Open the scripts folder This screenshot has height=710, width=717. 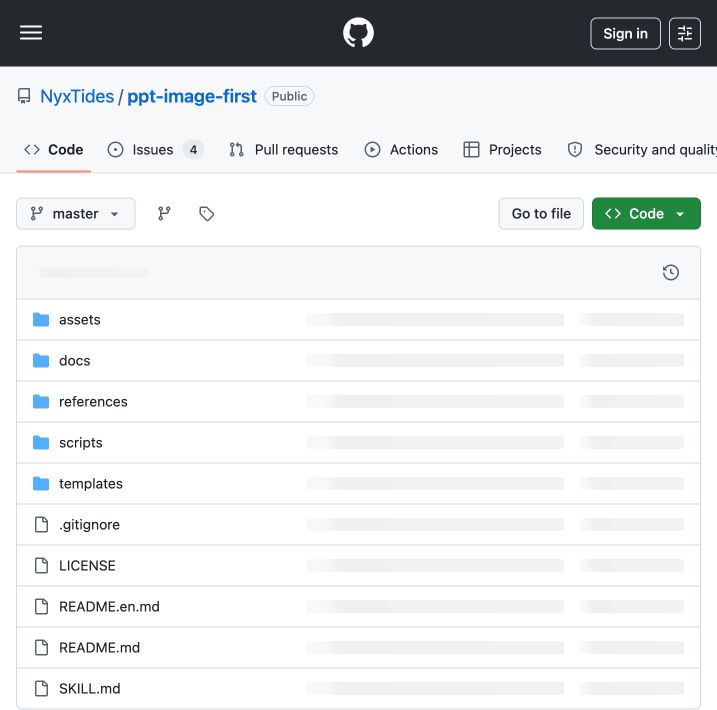pos(80,443)
